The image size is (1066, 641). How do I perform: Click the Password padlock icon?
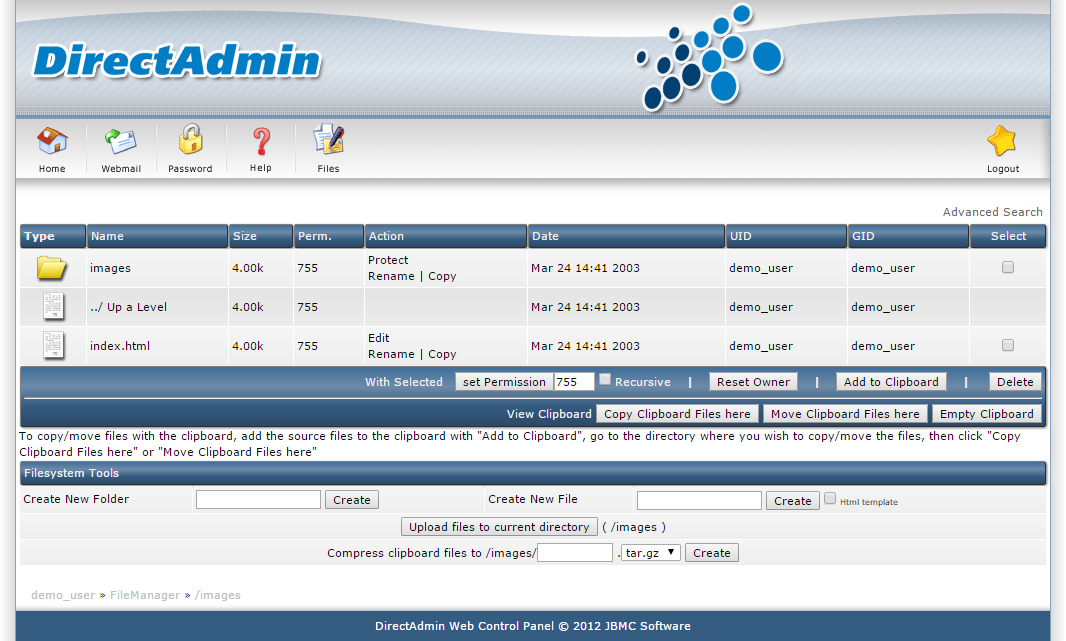tap(190, 140)
